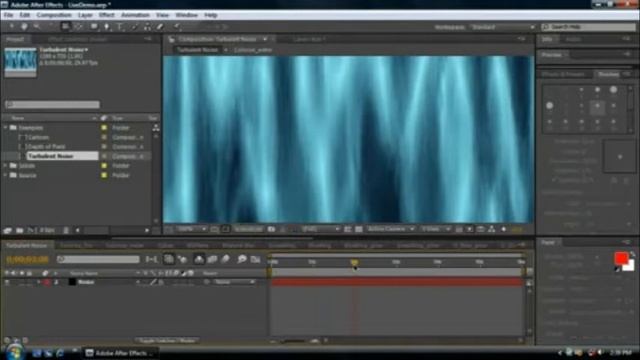Select the Zoom tool in the toolbar
Viewport: 640px width, 360px height.
pyautogui.click(x=37, y=27)
